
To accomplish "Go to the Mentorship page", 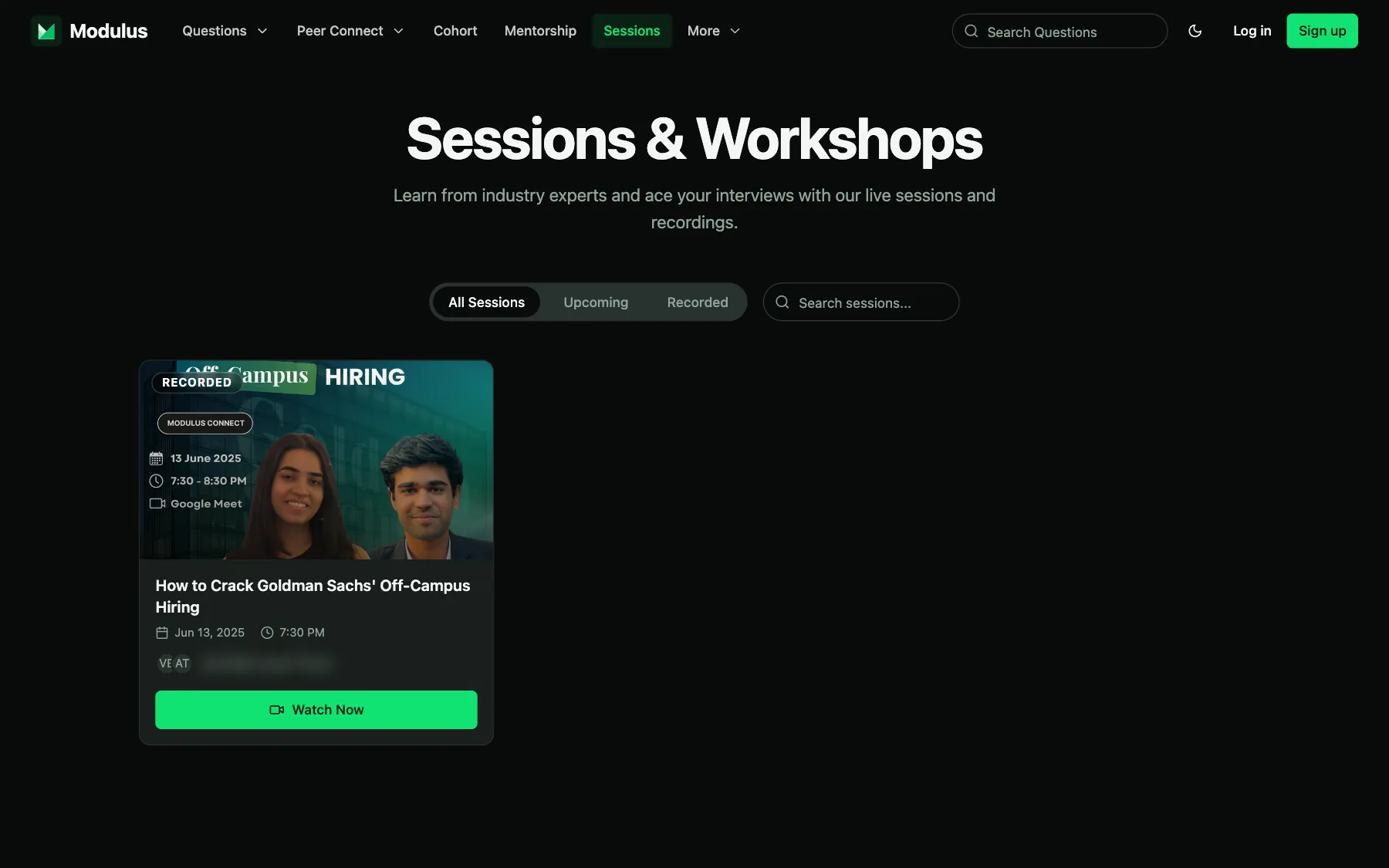I will [x=540, y=31].
